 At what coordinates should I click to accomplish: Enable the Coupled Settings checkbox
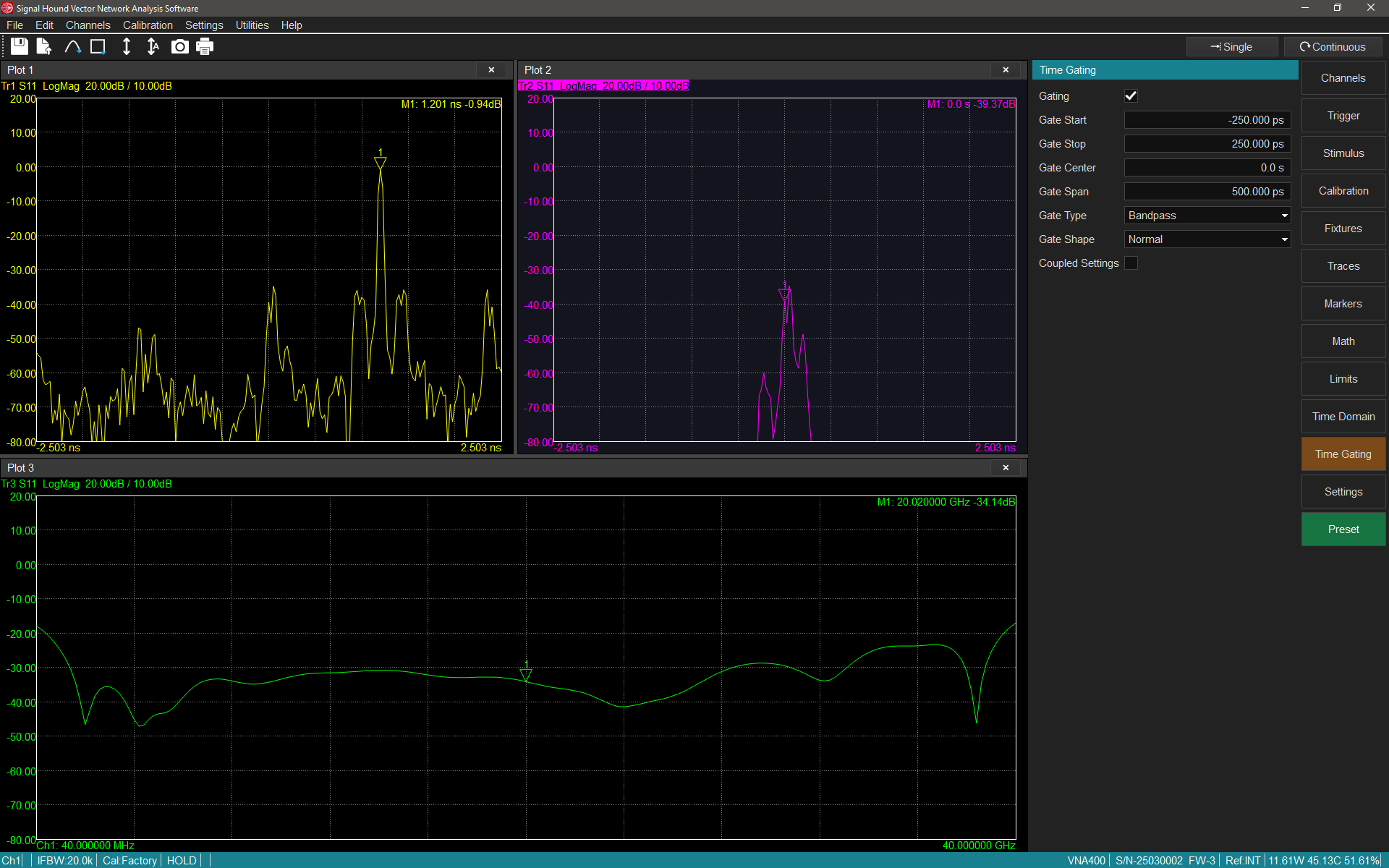(x=1131, y=263)
